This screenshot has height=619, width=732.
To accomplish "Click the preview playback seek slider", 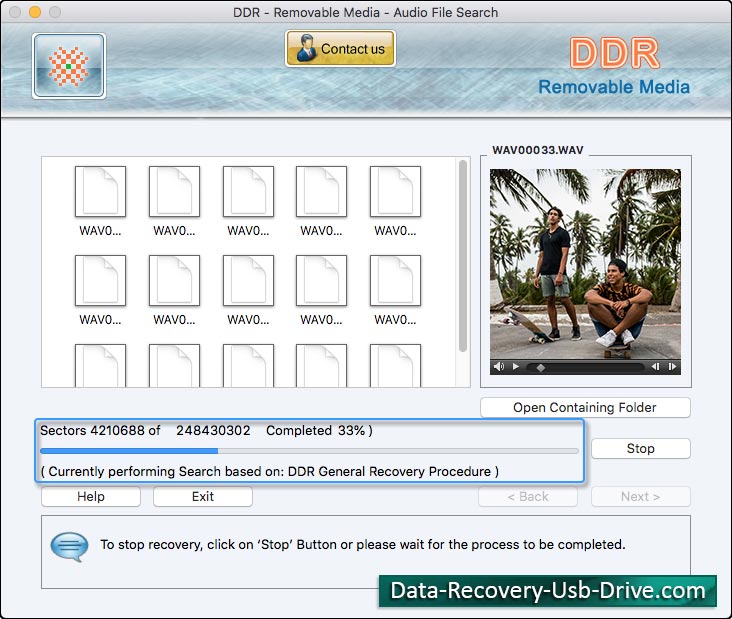I will [585, 367].
